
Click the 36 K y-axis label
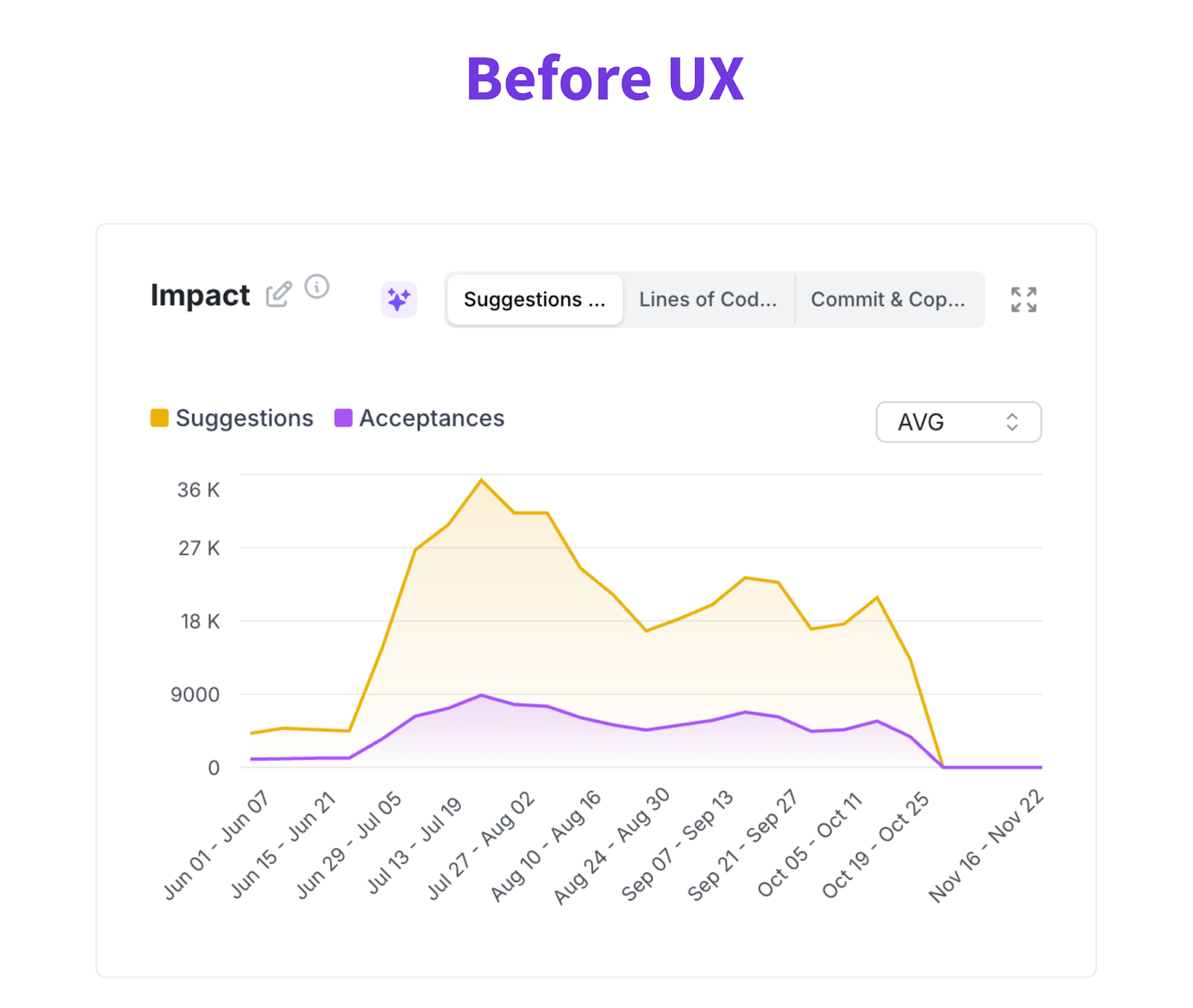(198, 490)
